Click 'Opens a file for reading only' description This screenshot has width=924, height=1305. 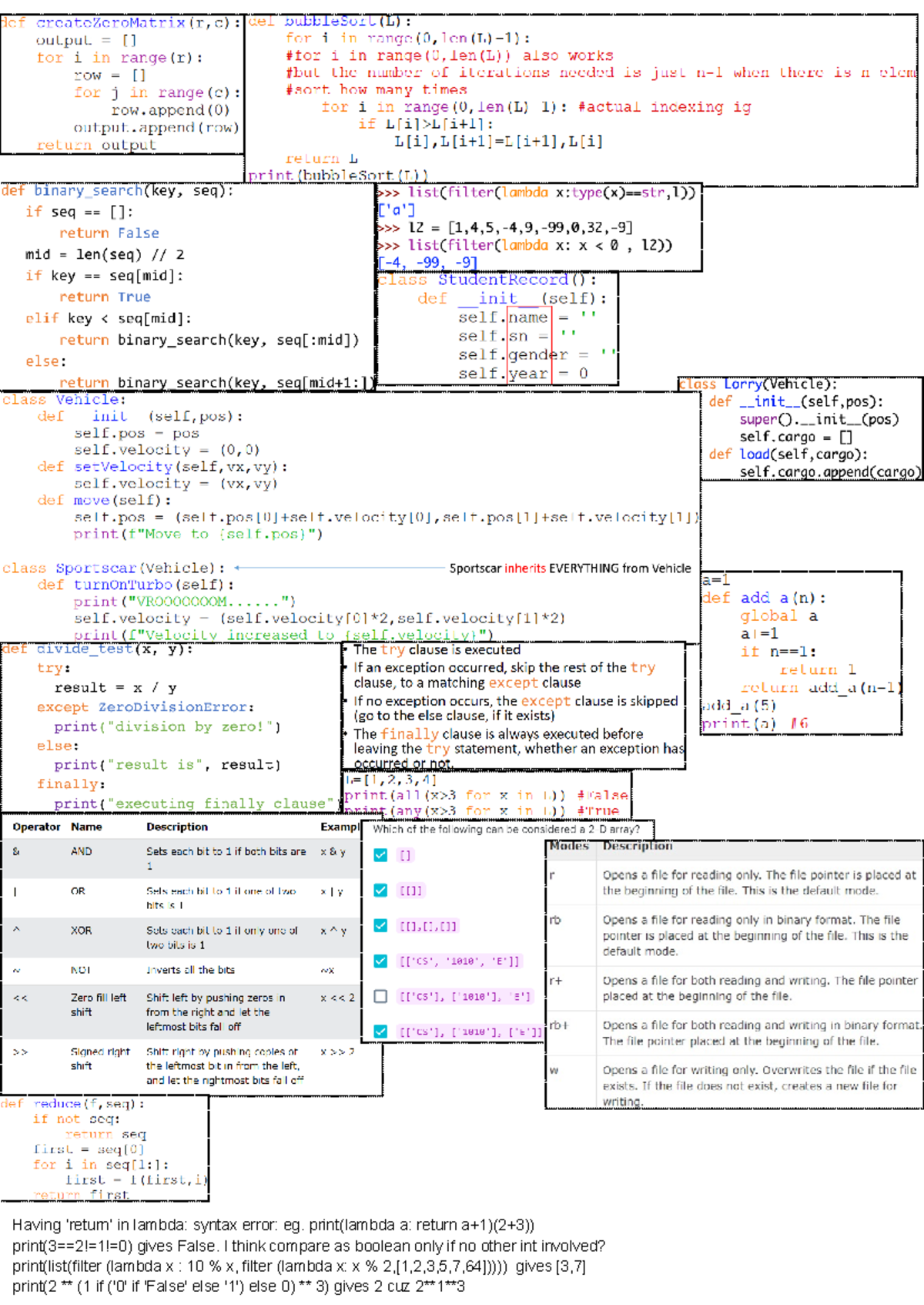[759, 883]
